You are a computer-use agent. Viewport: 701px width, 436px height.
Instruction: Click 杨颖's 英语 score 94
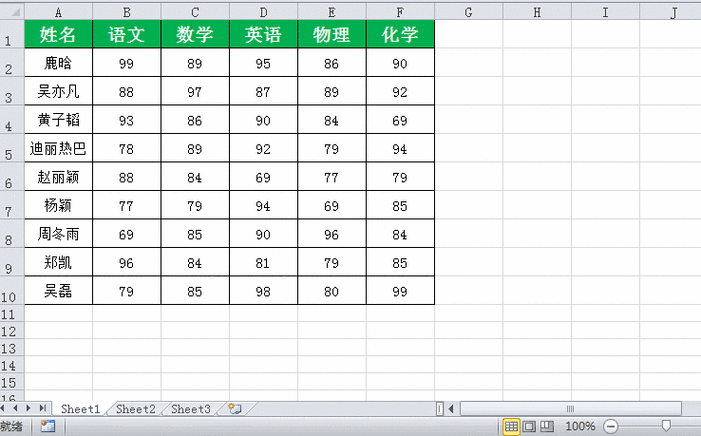click(263, 206)
